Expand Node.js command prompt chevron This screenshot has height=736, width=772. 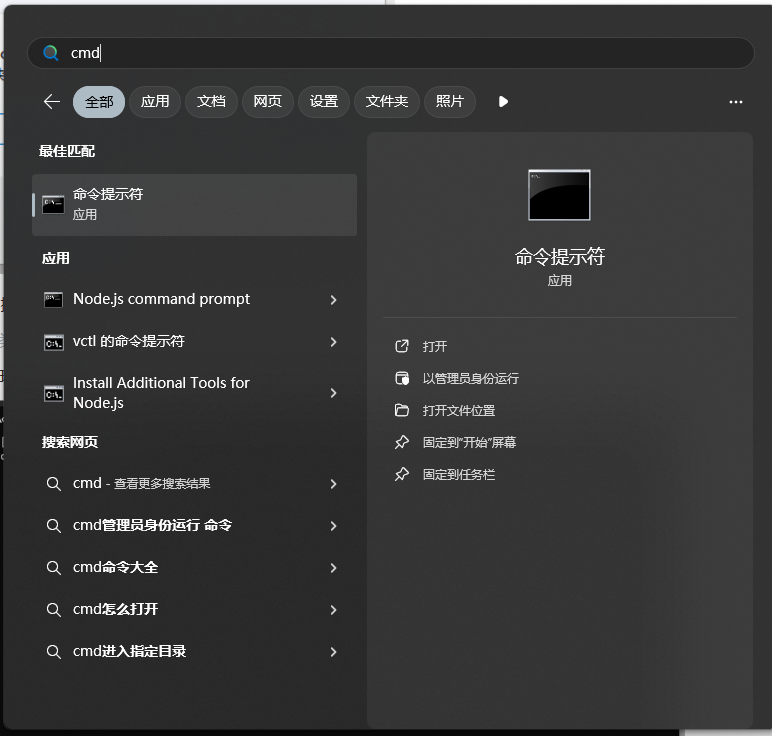pyautogui.click(x=333, y=300)
